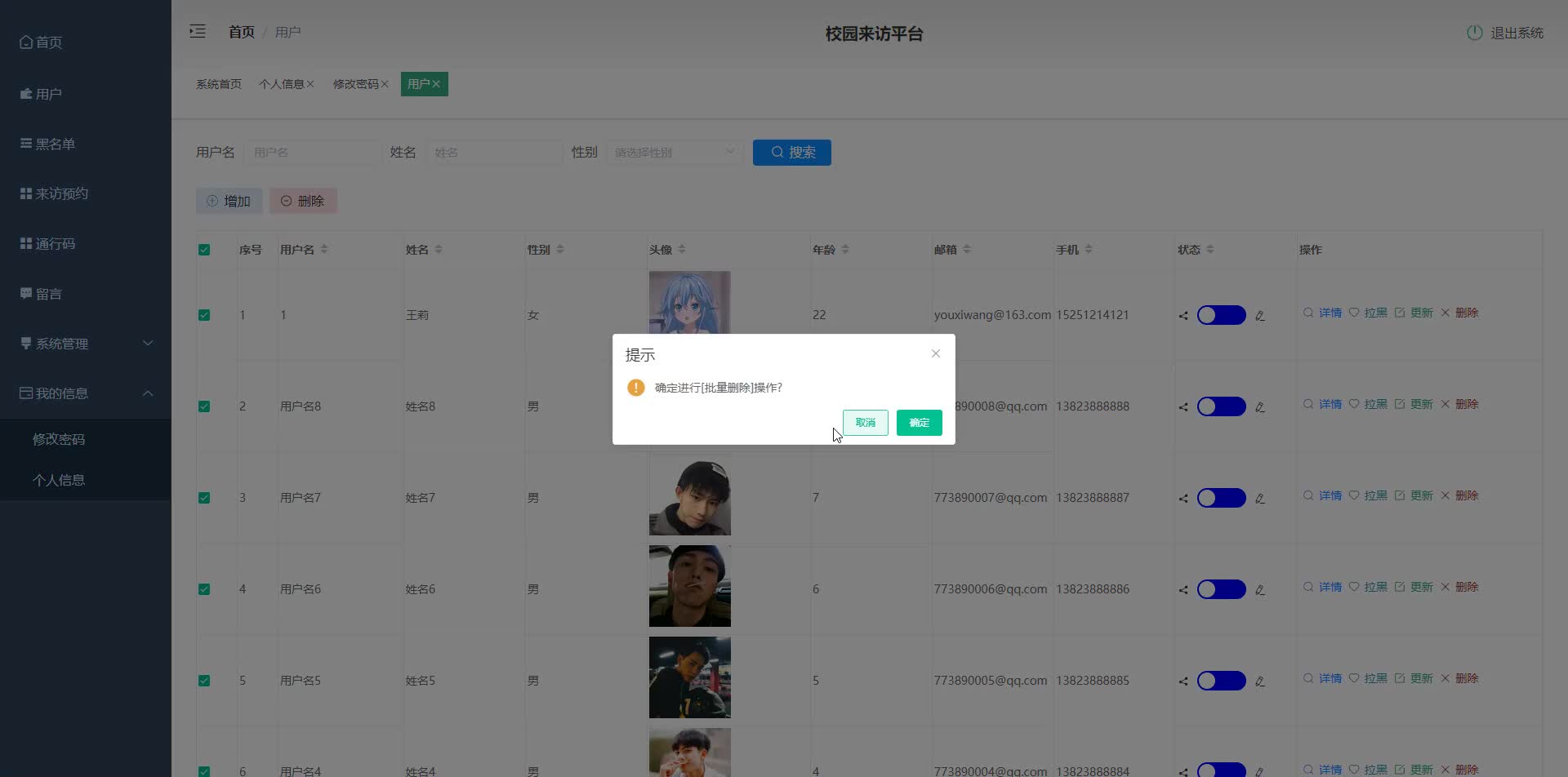Open the avatar thumbnail of 用户名6

(690, 586)
